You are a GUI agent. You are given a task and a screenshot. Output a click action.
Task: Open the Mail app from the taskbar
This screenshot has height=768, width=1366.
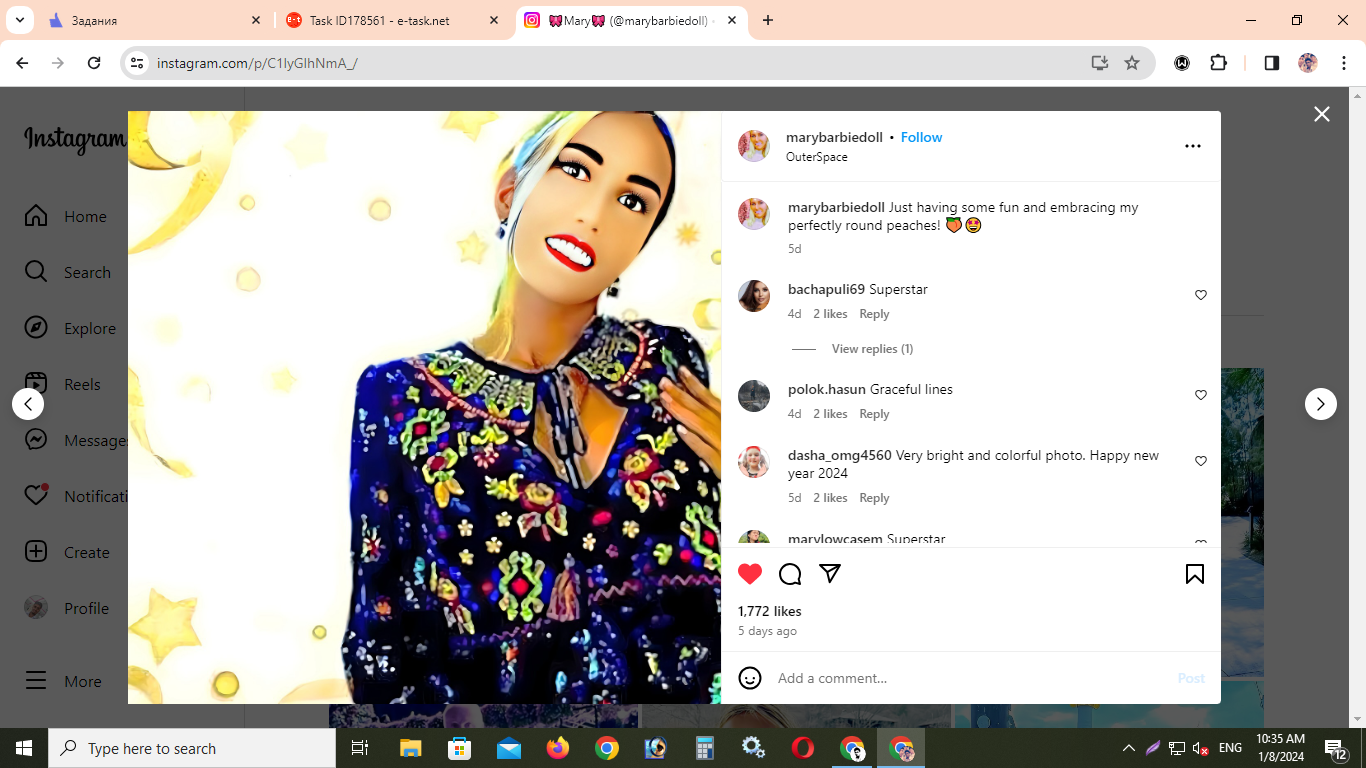(x=509, y=748)
